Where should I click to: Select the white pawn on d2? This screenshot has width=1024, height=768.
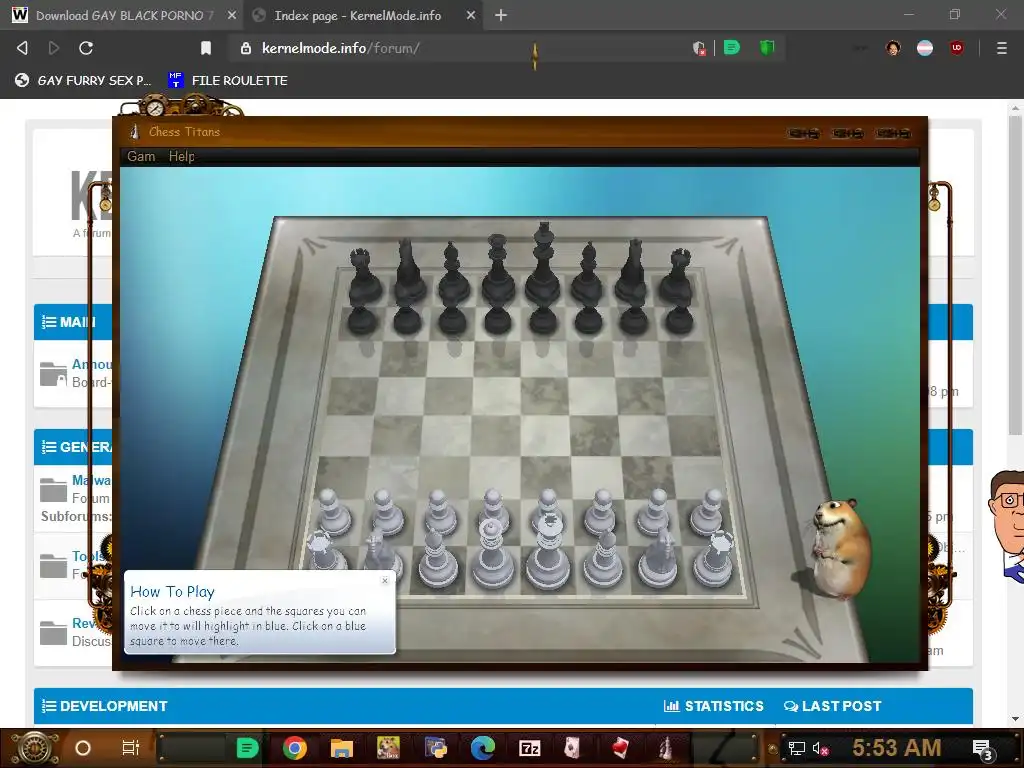(493, 509)
